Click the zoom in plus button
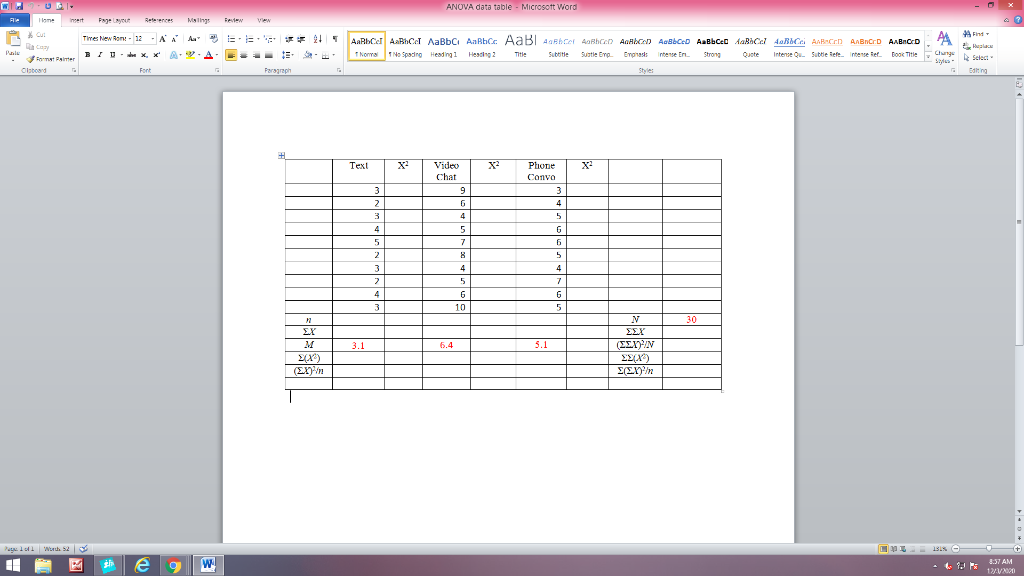This screenshot has width=1024, height=576. (x=1017, y=549)
